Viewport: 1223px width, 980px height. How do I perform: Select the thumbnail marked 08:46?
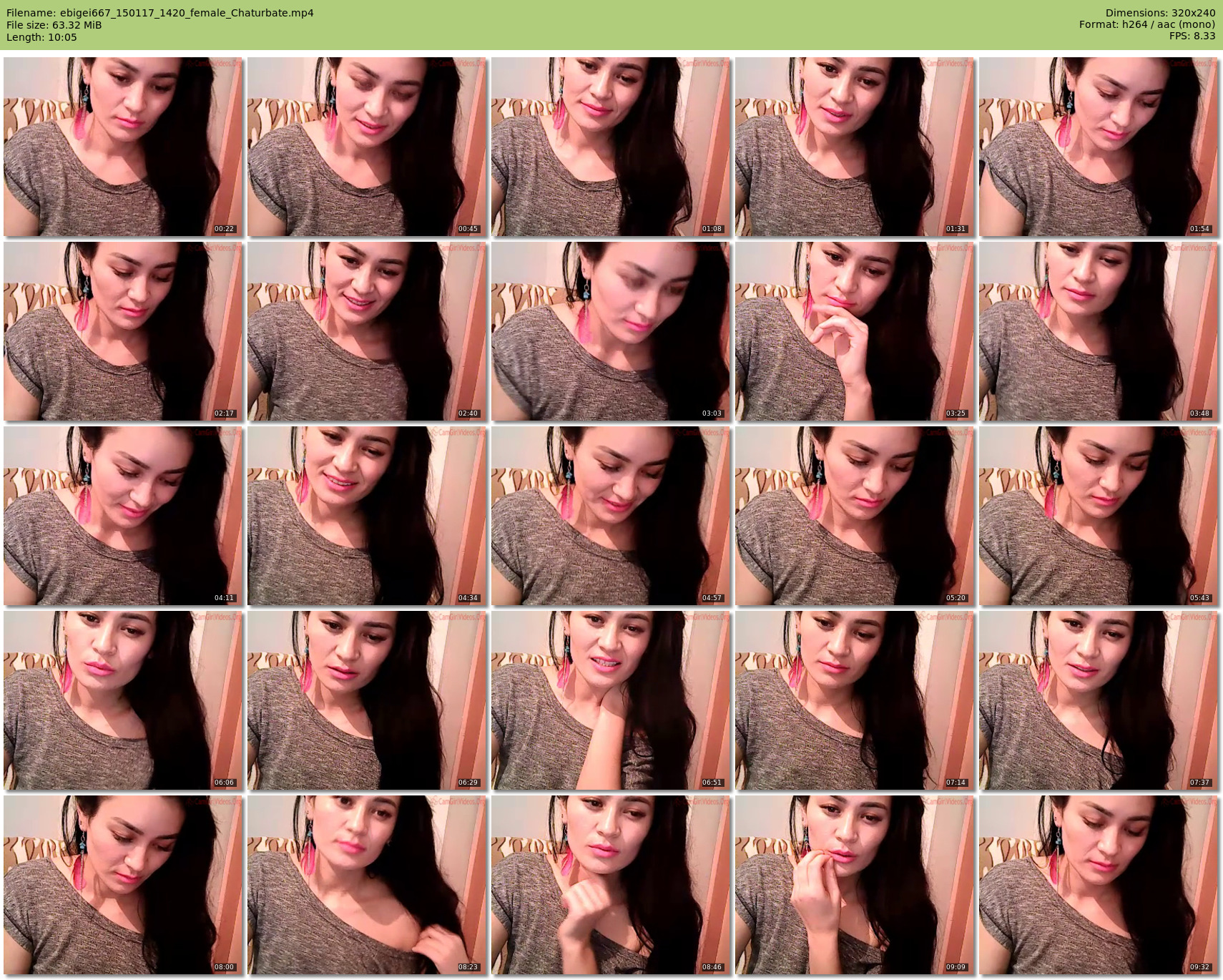coord(611,885)
